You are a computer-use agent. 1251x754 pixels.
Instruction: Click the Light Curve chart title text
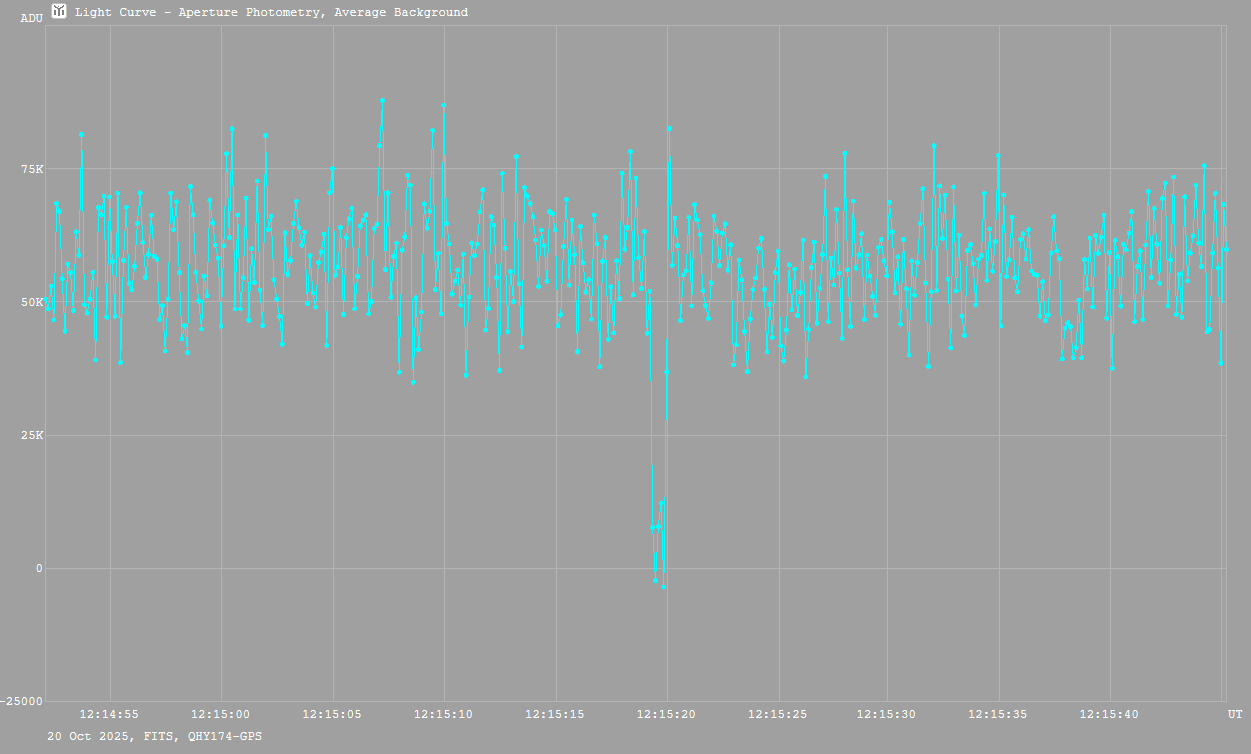[x=271, y=13]
